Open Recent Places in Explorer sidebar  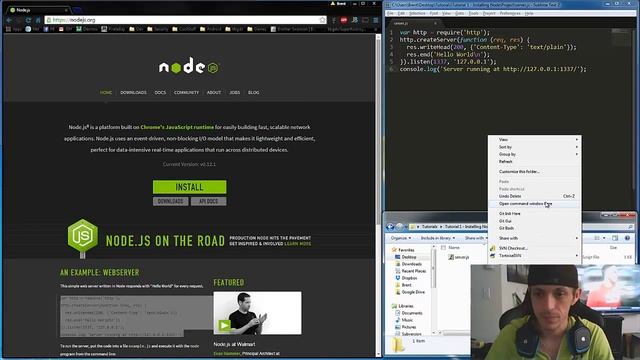pyautogui.click(x=410, y=271)
